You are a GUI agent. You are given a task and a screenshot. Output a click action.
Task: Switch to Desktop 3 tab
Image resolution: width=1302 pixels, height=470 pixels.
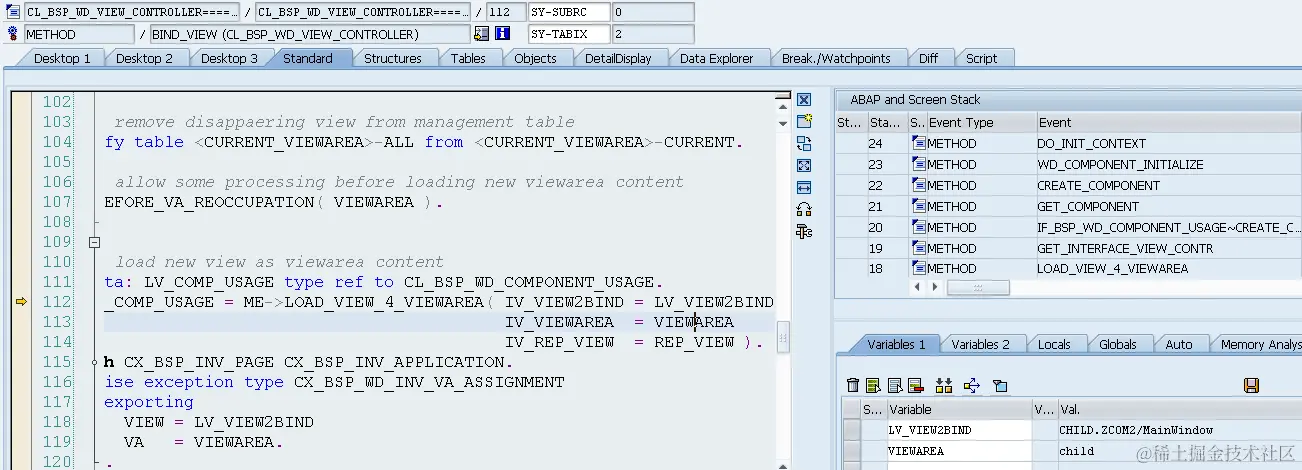pyautogui.click(x=229, y=58)
